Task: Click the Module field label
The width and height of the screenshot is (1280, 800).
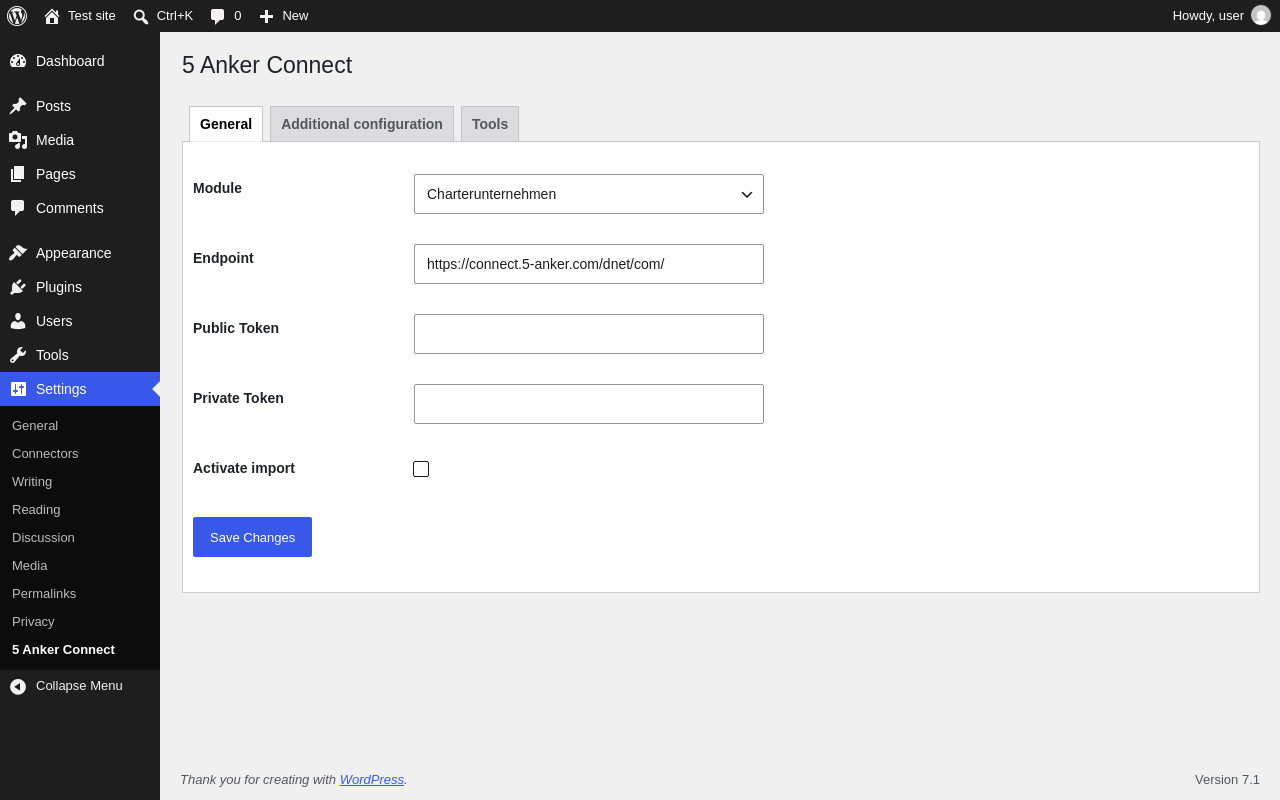Action: click(217, 188)
